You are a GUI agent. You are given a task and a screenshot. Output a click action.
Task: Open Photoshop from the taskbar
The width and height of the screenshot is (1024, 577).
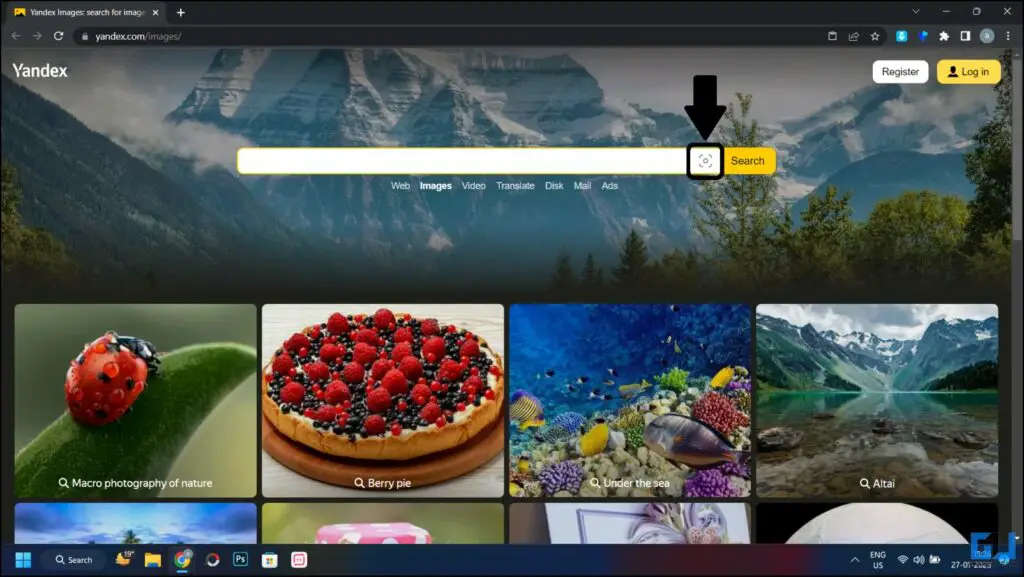click(240, 559)
